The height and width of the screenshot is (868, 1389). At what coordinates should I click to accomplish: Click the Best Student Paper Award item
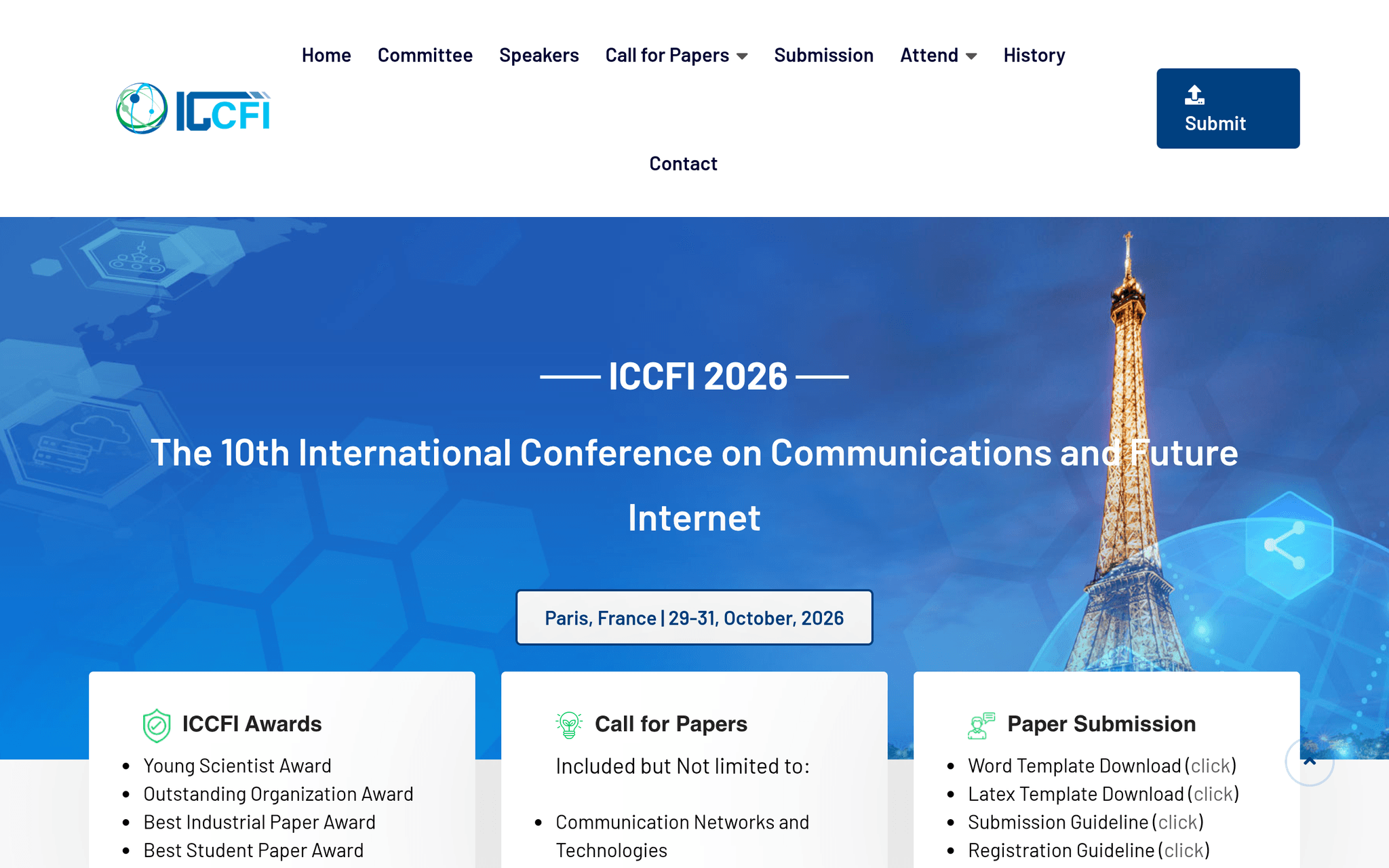254,850
